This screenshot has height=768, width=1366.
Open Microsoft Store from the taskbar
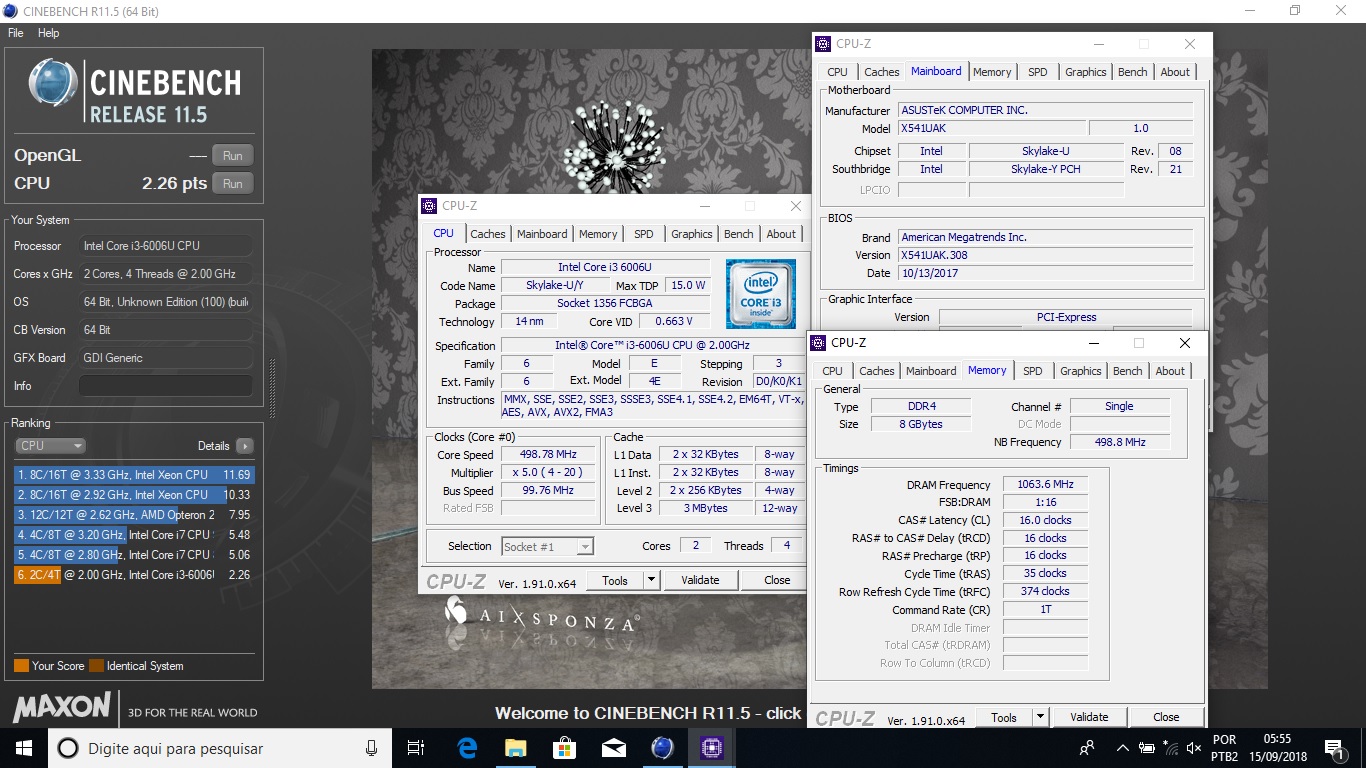(564, 748)
